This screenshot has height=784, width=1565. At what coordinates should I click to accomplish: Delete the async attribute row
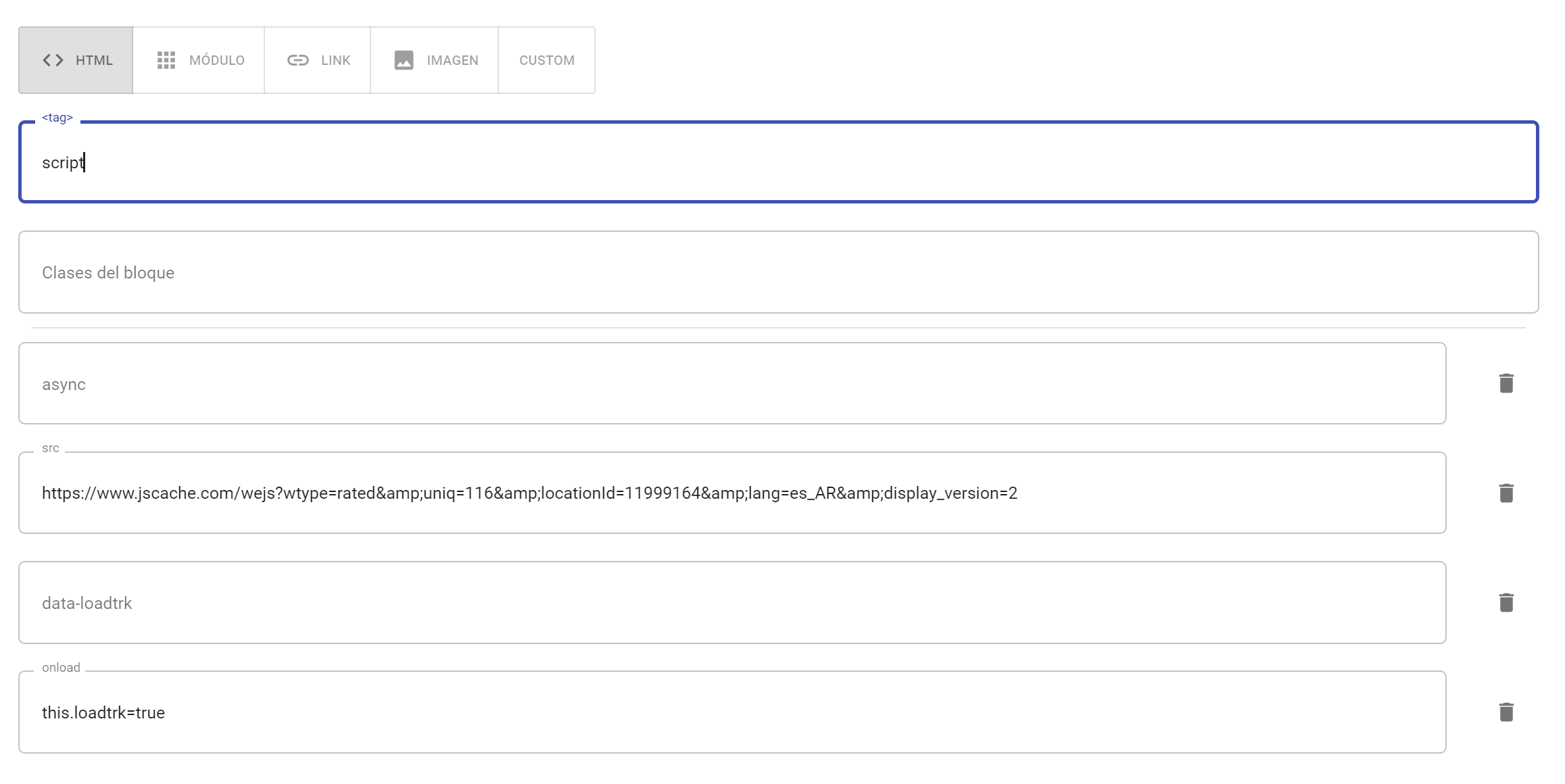click(1506, 383)
